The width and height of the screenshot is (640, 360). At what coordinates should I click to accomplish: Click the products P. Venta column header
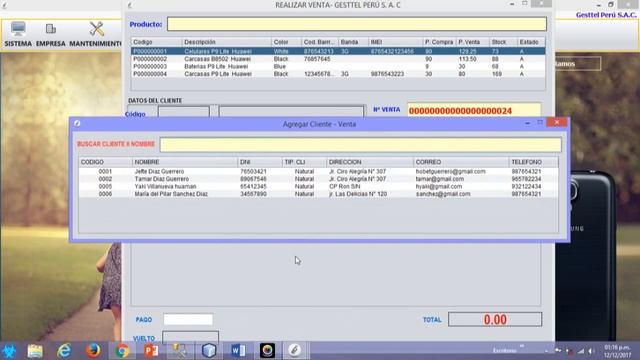pyautogui.click(x=472, y=42)
